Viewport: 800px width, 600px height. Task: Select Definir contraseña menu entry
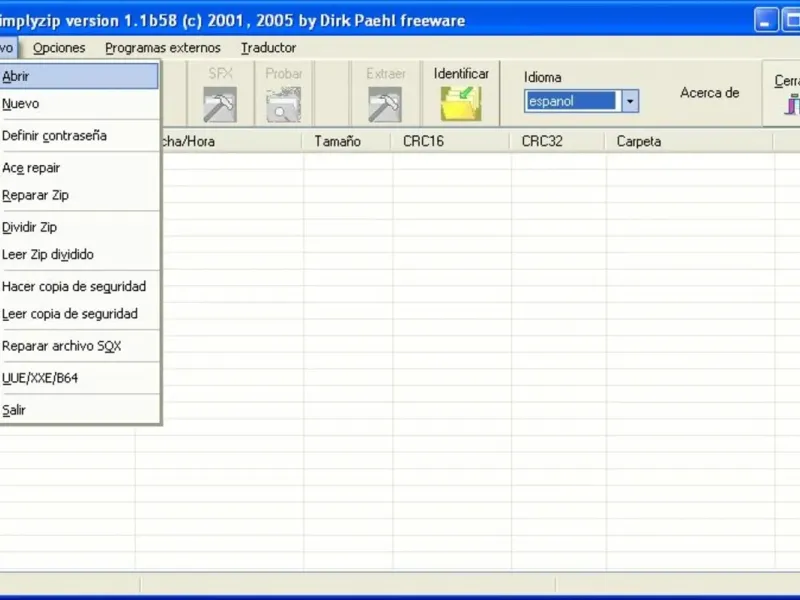(79, 136)
